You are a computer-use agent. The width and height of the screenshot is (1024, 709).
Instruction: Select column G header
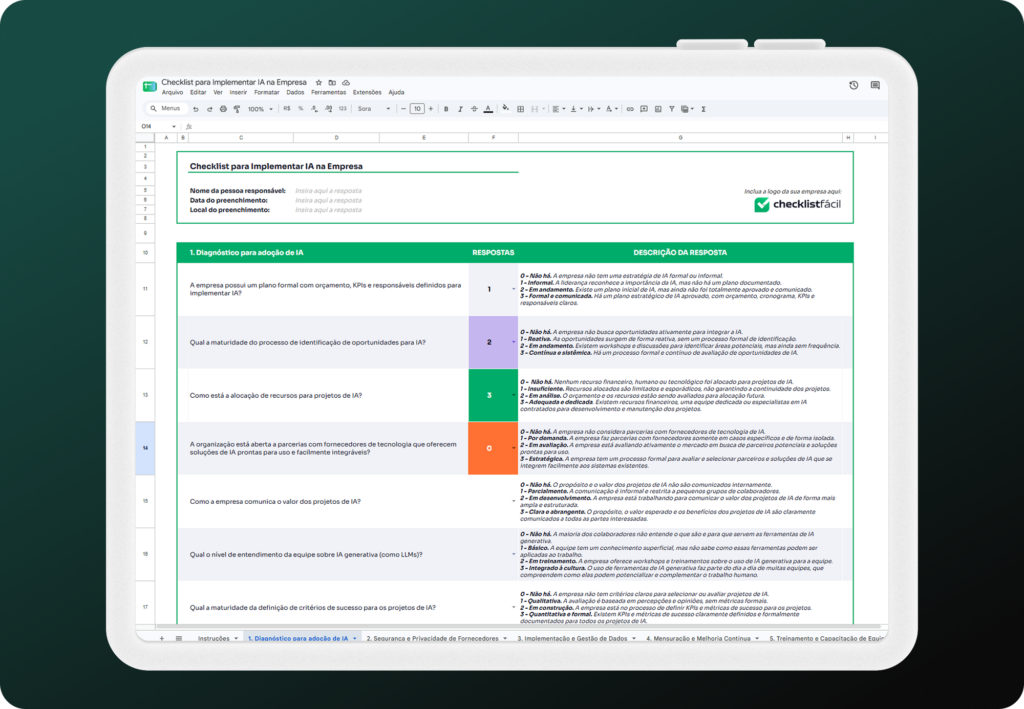(x=680, y=138)
